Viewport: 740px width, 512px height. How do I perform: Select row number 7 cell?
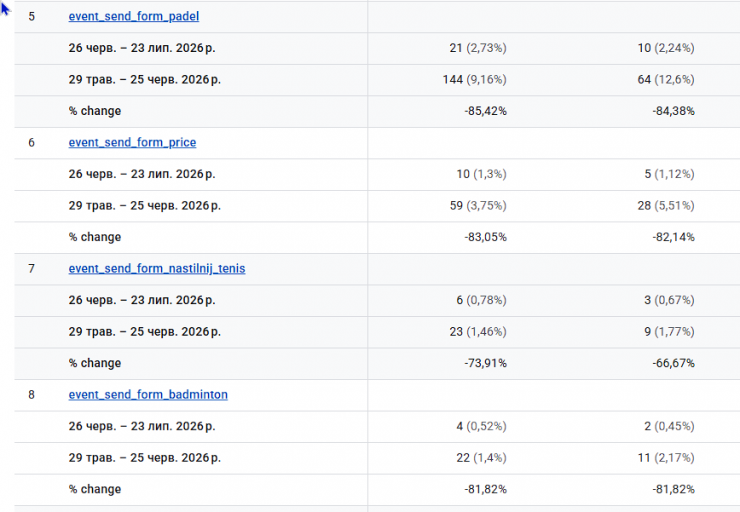coord(32,269)
